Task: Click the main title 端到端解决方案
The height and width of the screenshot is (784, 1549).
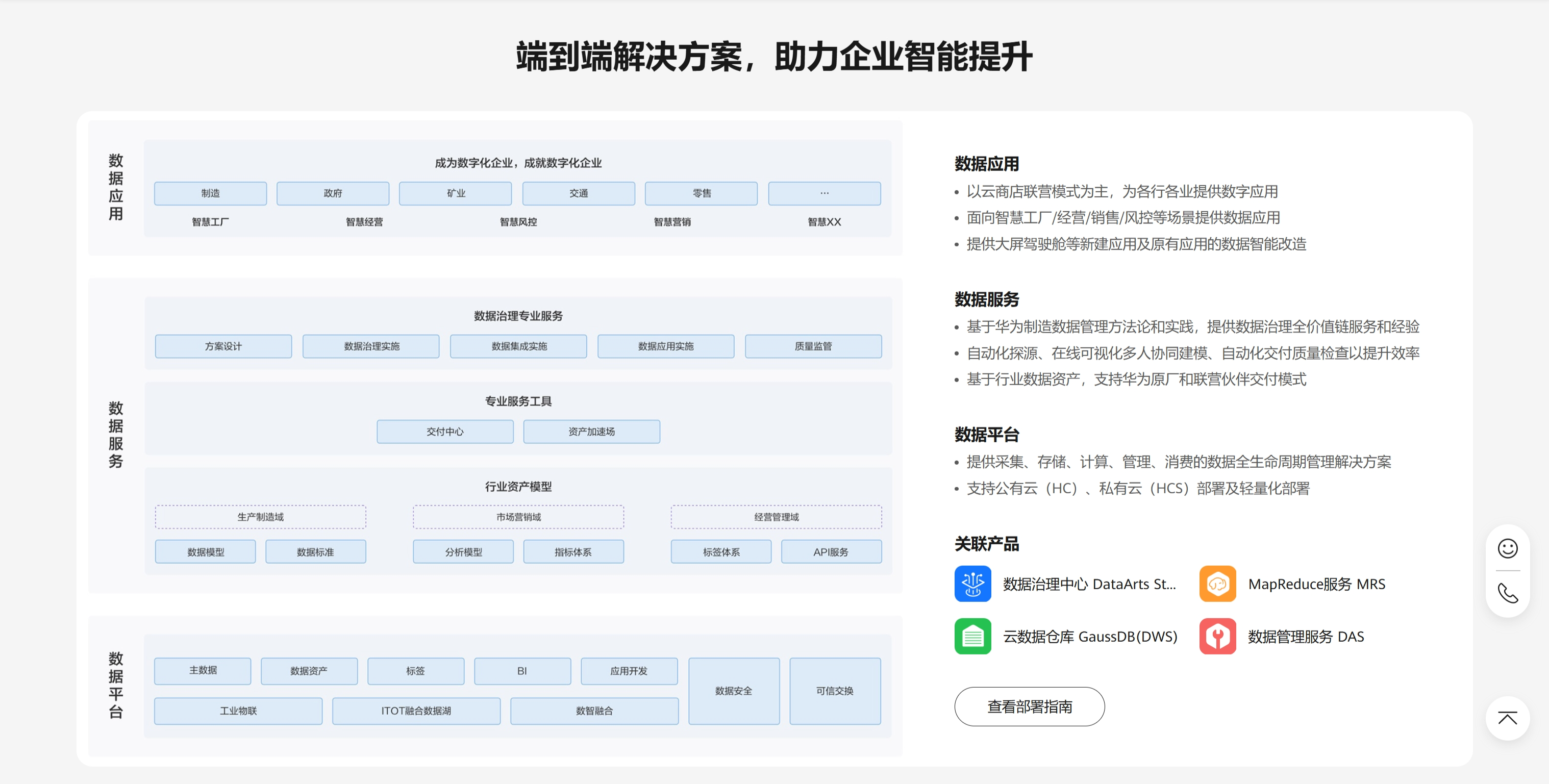Action: pos(774,57)
